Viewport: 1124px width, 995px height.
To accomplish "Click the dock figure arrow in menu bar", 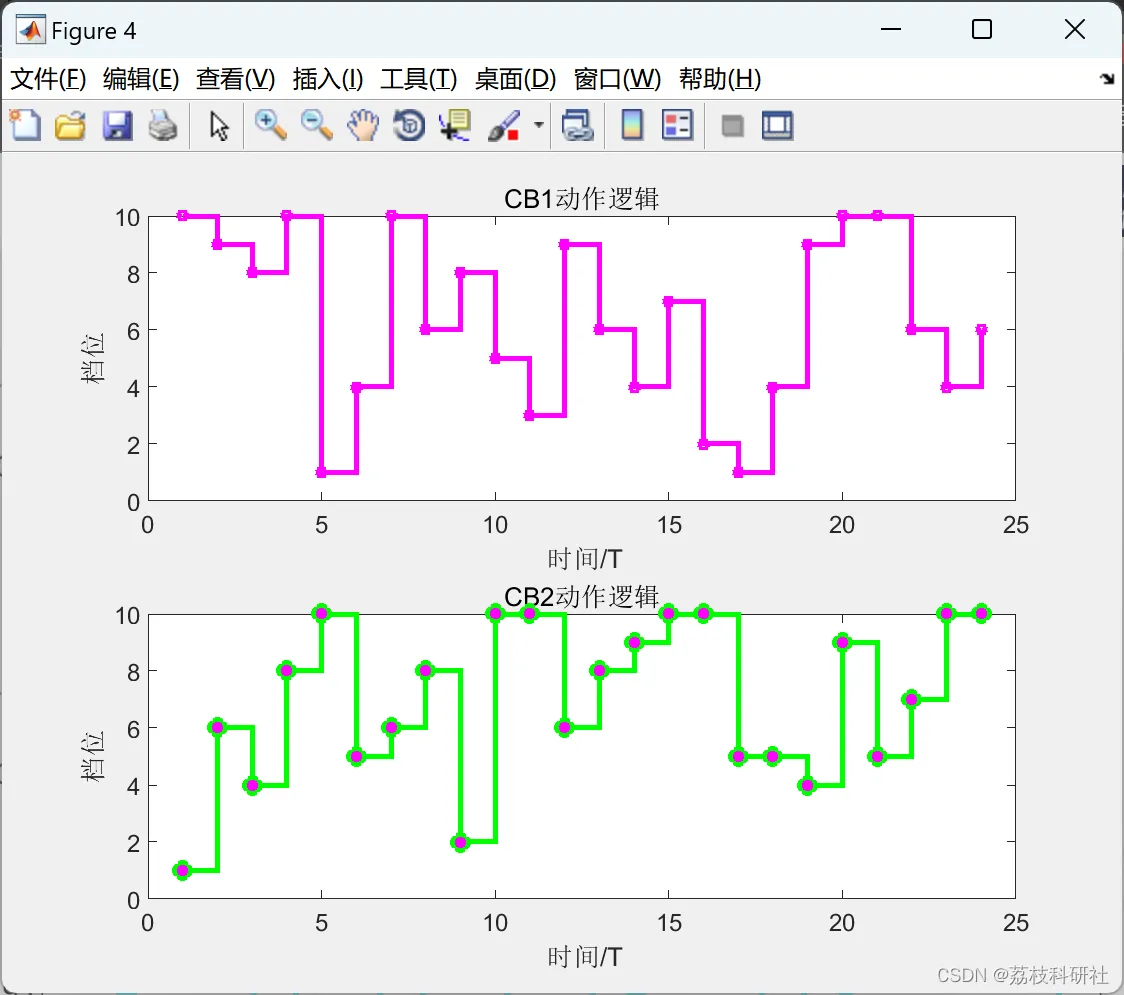I will click(1107, 78).
